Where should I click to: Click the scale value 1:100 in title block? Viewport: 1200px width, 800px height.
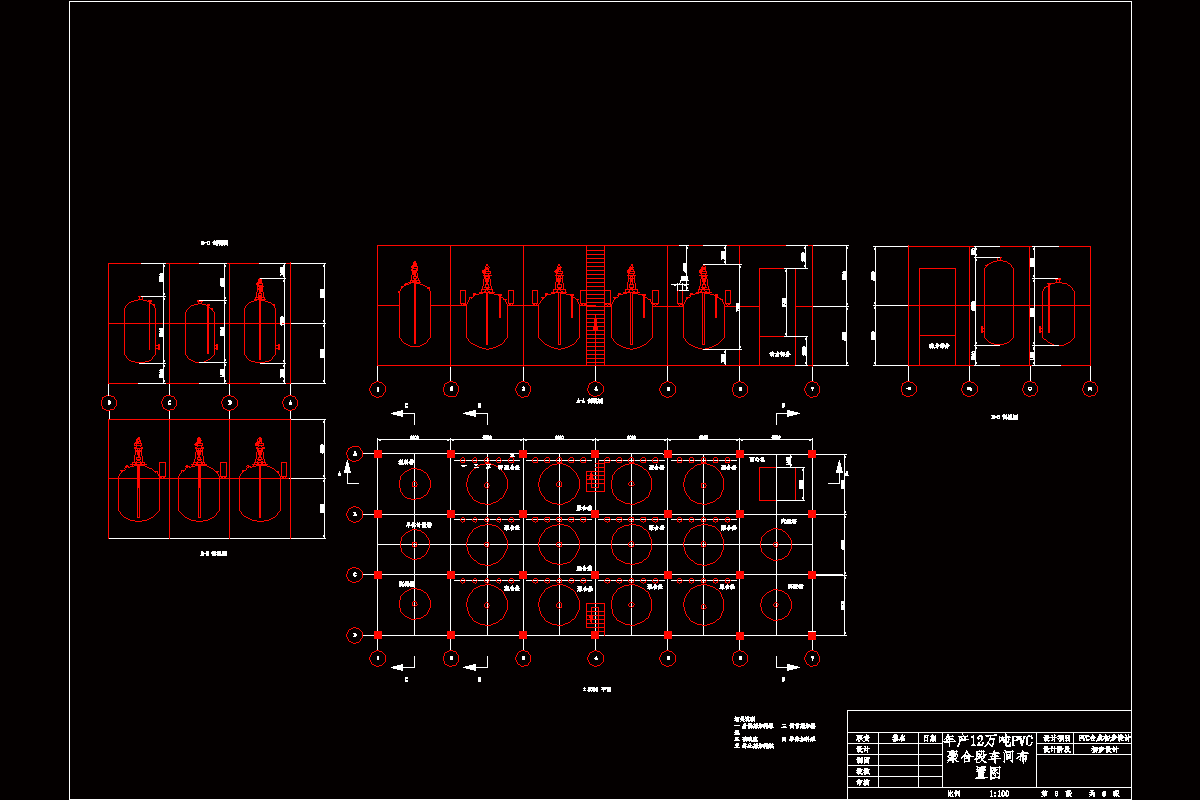[x=997, y=793]
